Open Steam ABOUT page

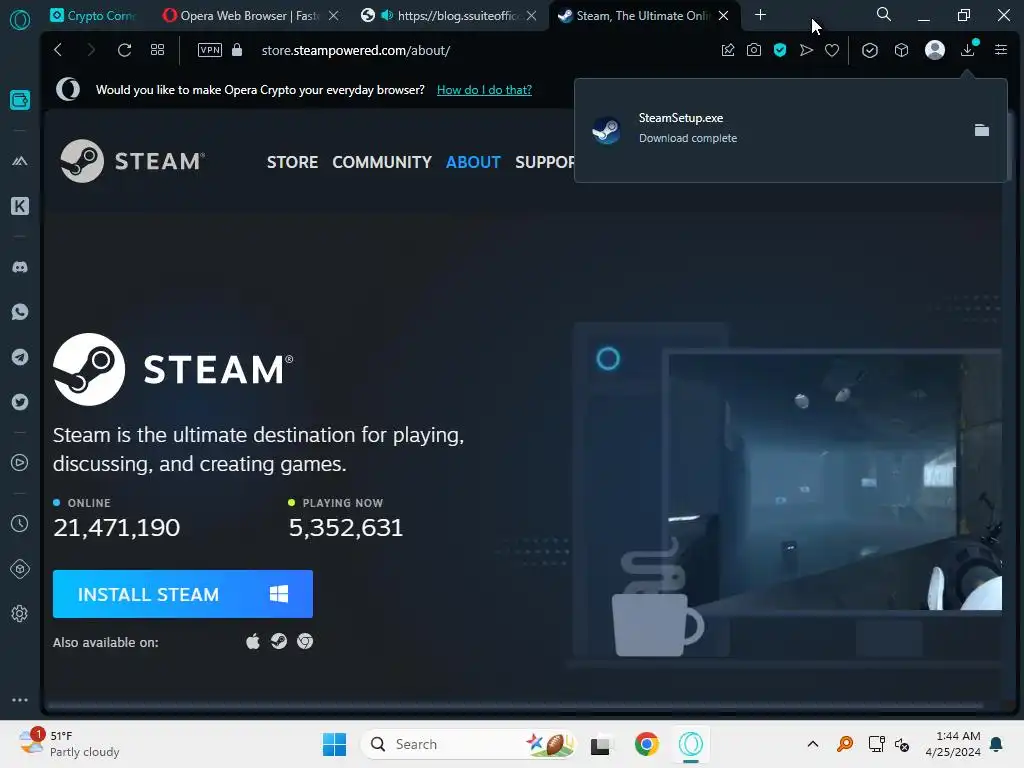[473, 162]
